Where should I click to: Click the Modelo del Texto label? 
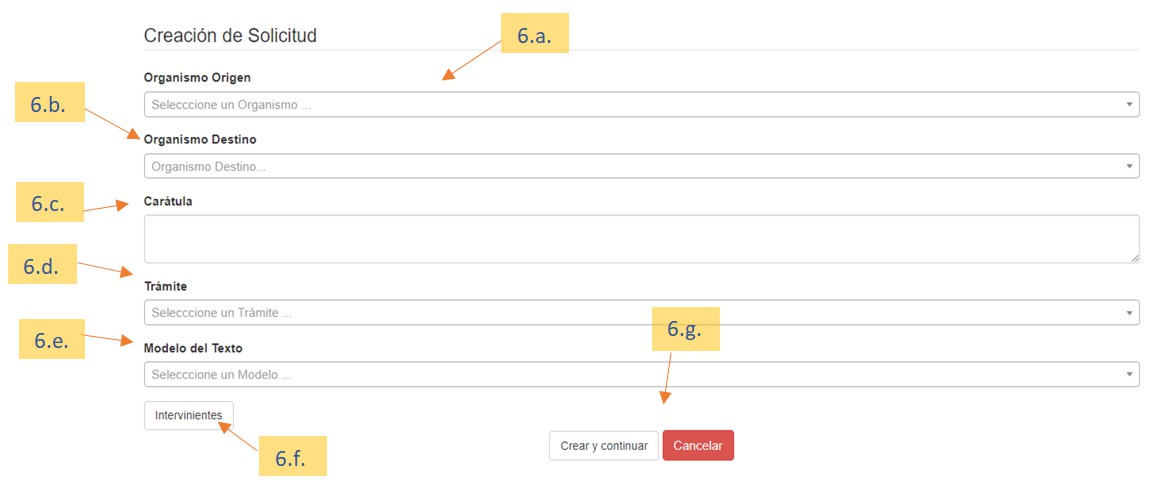193,348
